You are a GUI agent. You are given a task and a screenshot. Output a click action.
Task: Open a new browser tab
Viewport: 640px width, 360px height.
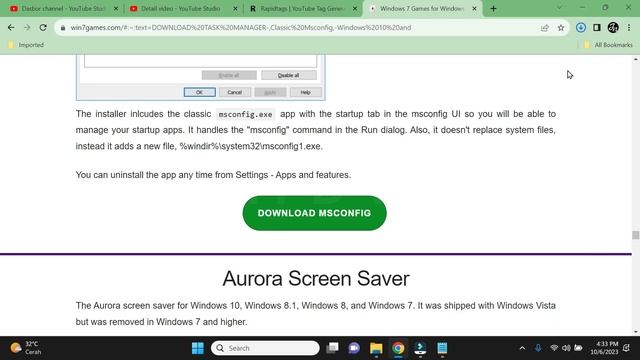tap(493, 9)
